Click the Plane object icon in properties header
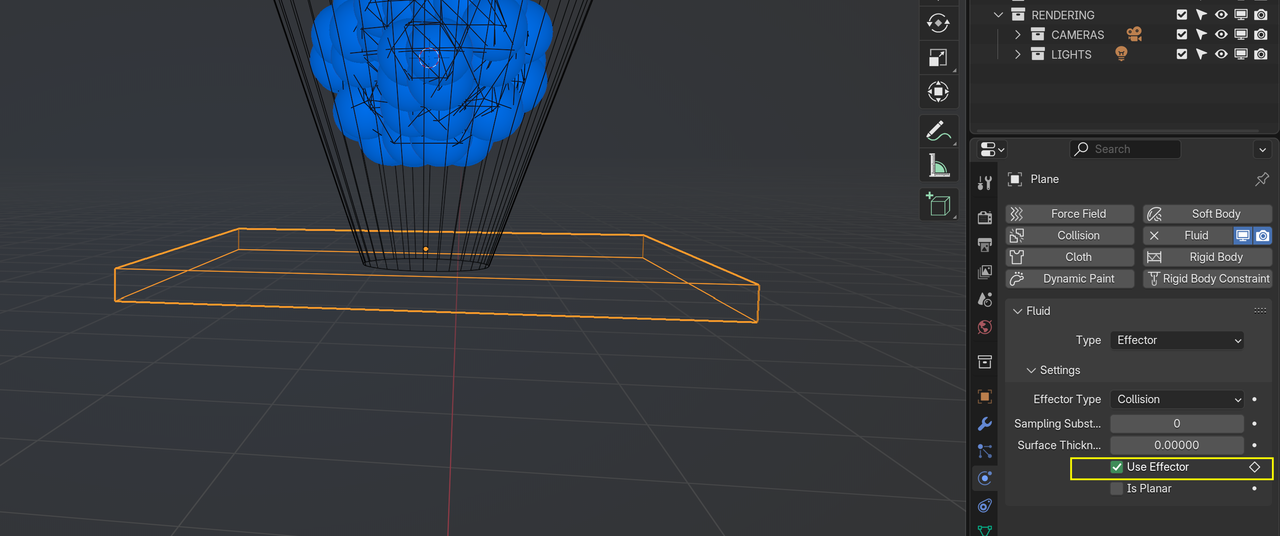Image resolution: width=1280 pixels, height=536 pixels. [1015, 179]
